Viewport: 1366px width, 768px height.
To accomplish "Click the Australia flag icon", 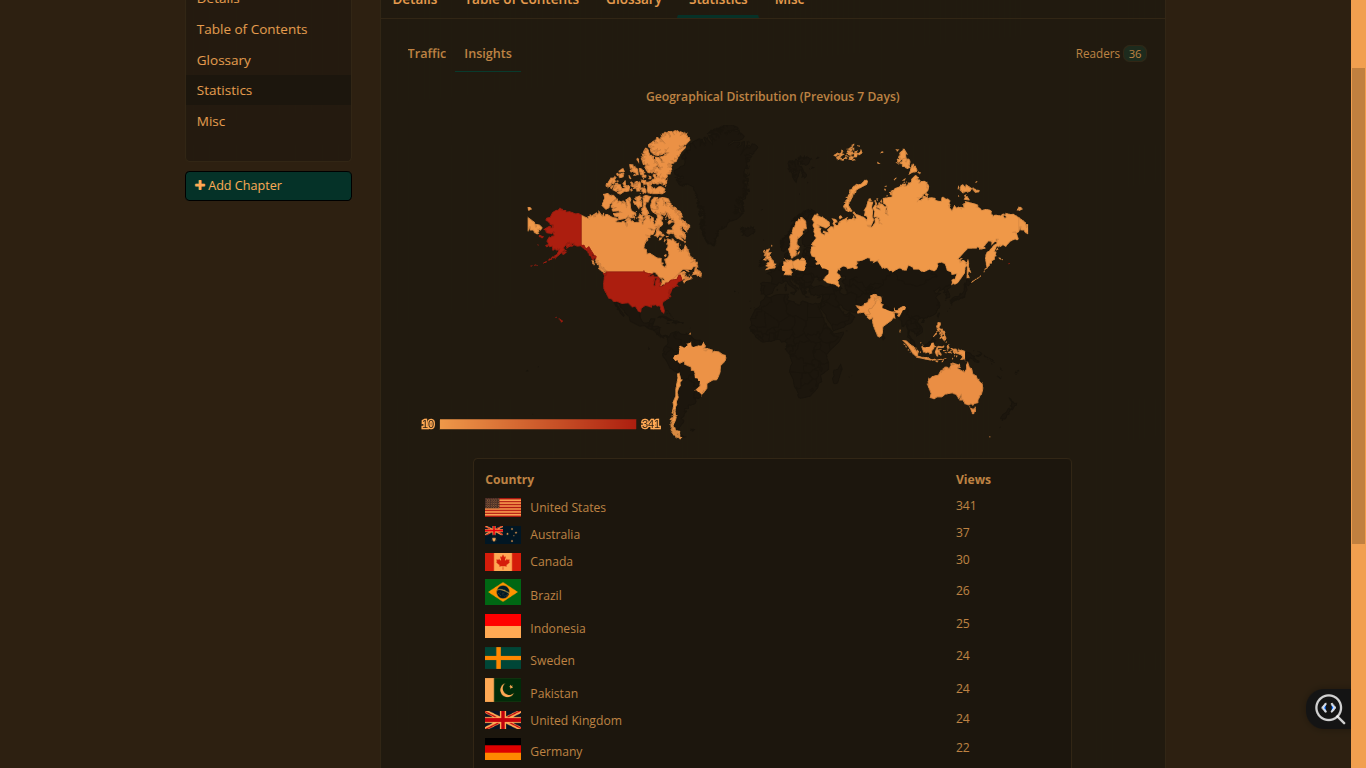I will pos(503,534).
